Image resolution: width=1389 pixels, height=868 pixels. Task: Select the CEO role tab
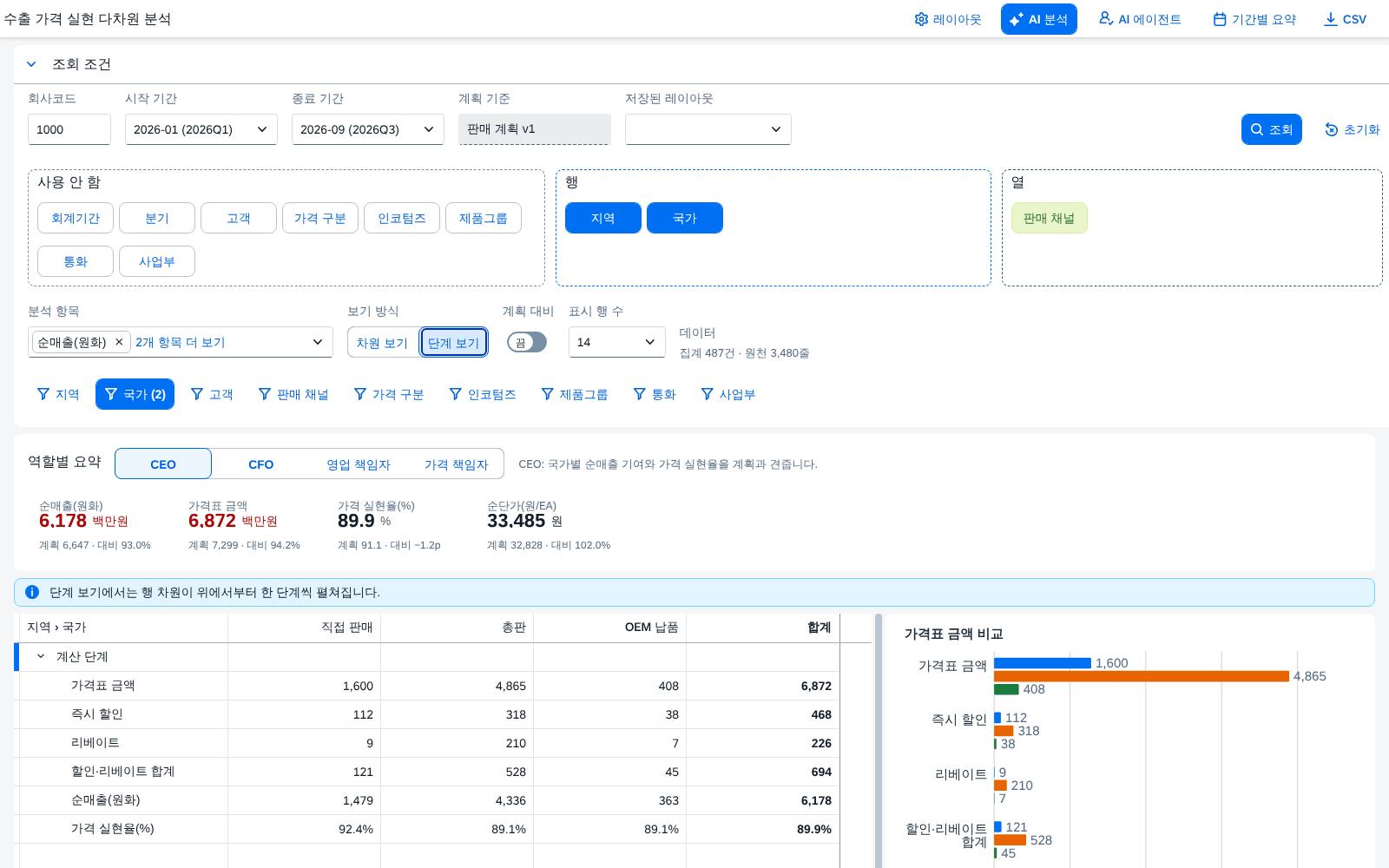coord(163,464)
